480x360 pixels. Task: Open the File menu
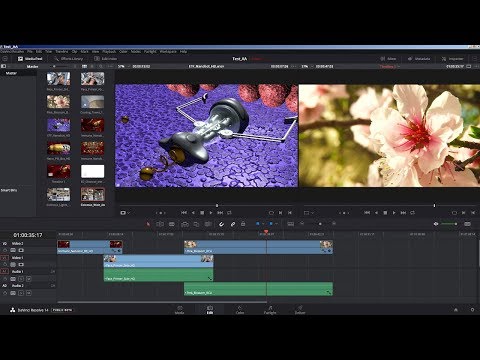(30, 51)
